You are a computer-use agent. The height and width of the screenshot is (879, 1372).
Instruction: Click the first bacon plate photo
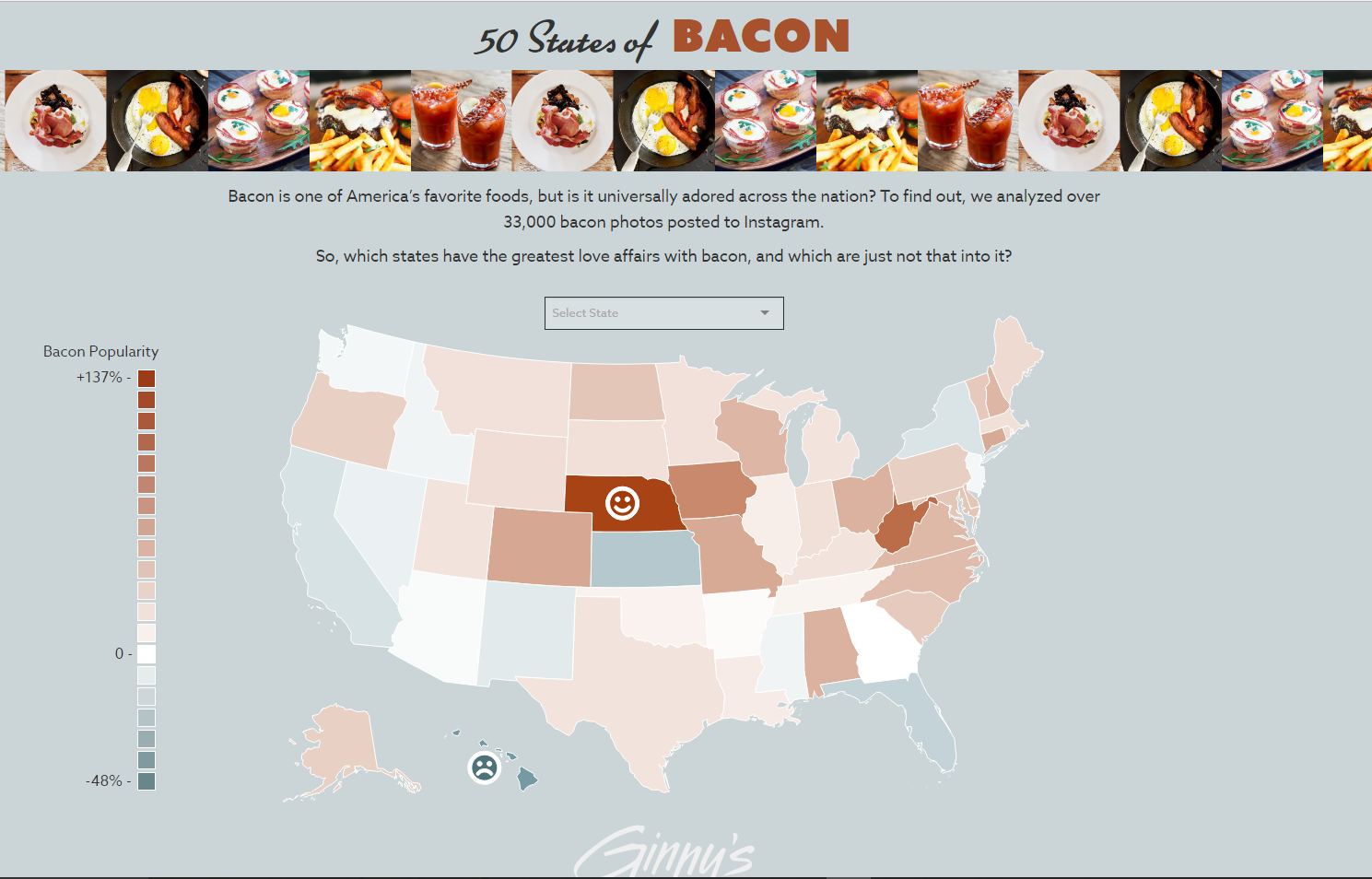(x=56, y=121)
